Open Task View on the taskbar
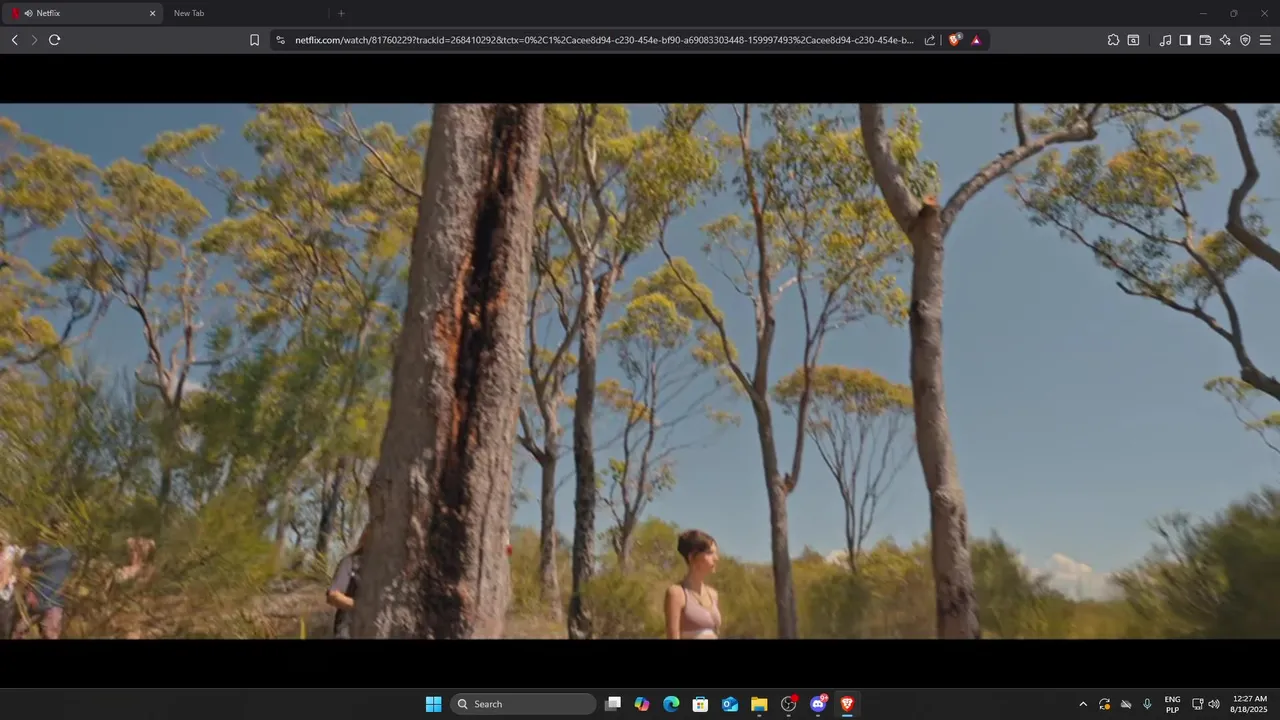 [x=613, y=704]
